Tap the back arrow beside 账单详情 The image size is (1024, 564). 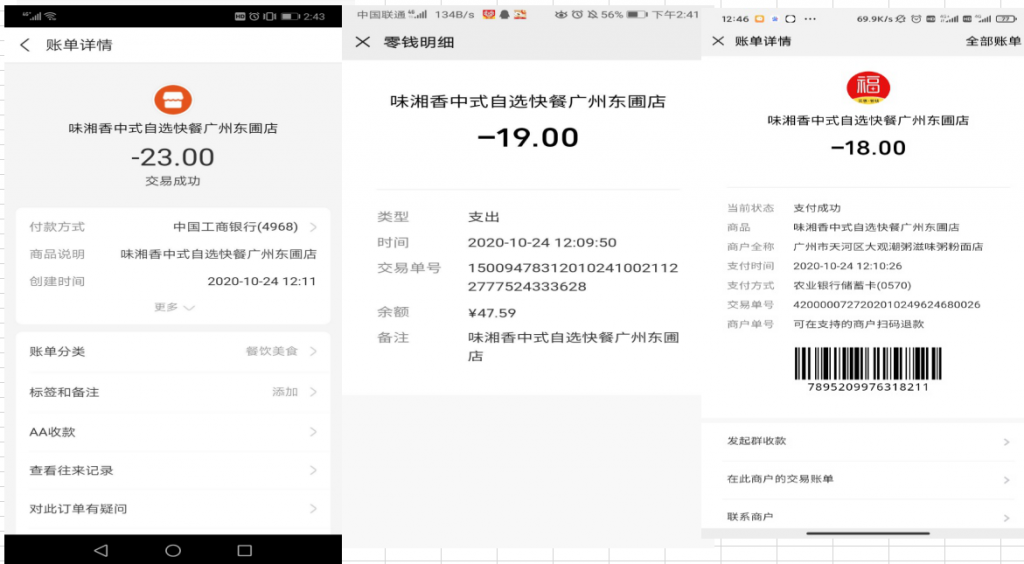(x=25, y=45)
